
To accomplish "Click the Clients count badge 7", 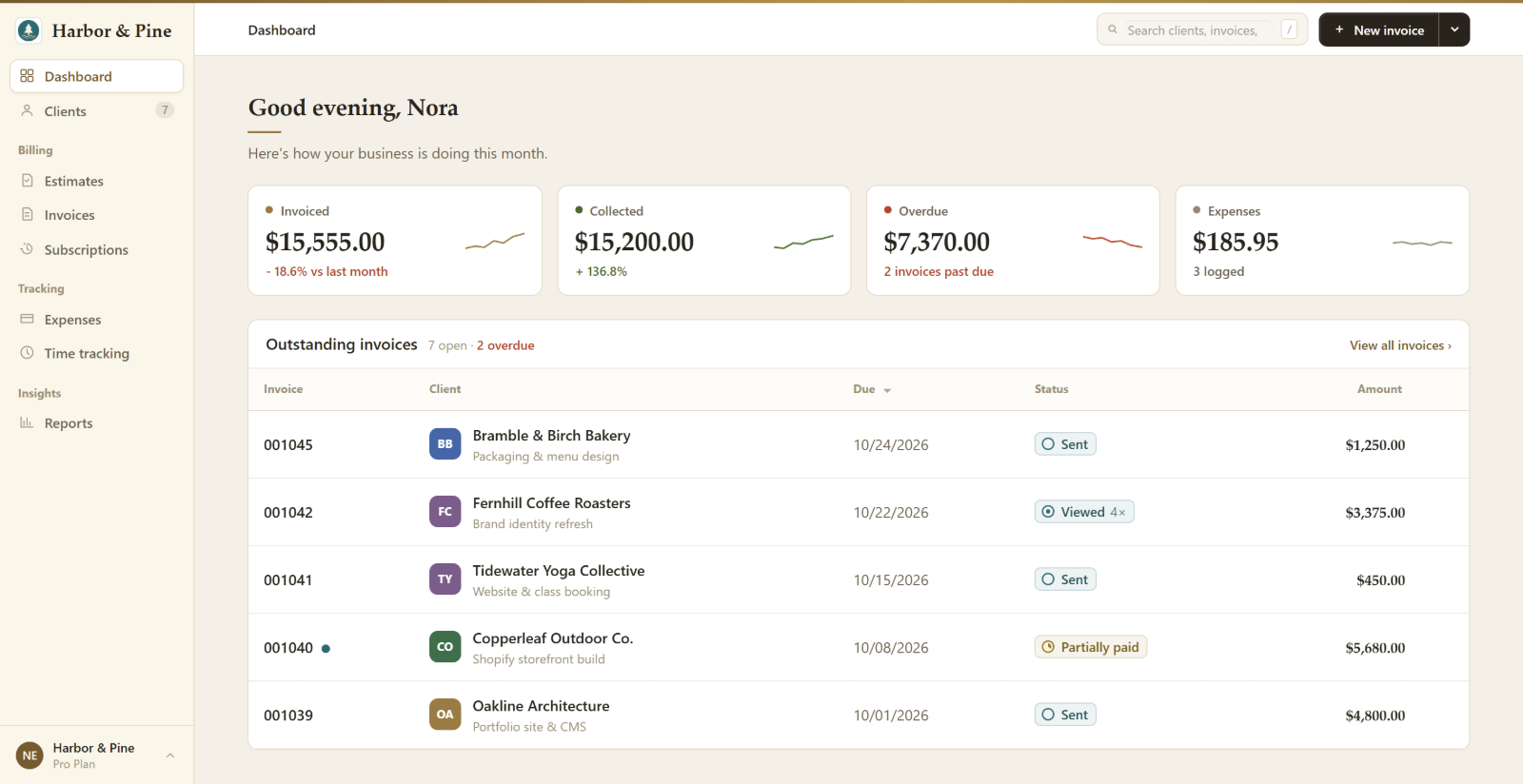I will pos(165,110).
